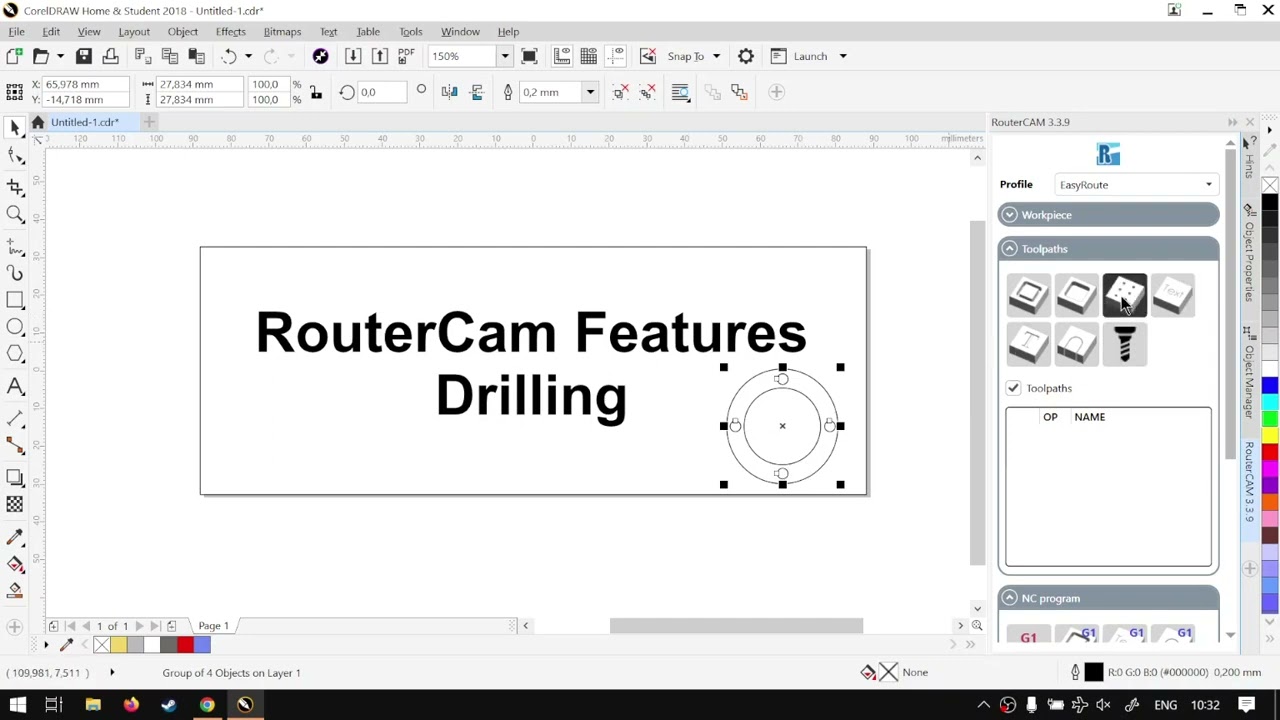Select the Ellipse tool
Image resolution: width=1280 pixels, height=720 pixels.
(15, 327)
